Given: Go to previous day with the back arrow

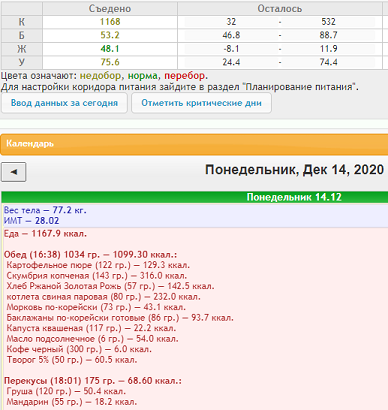Looking at the screenshot, I should 14,172.
